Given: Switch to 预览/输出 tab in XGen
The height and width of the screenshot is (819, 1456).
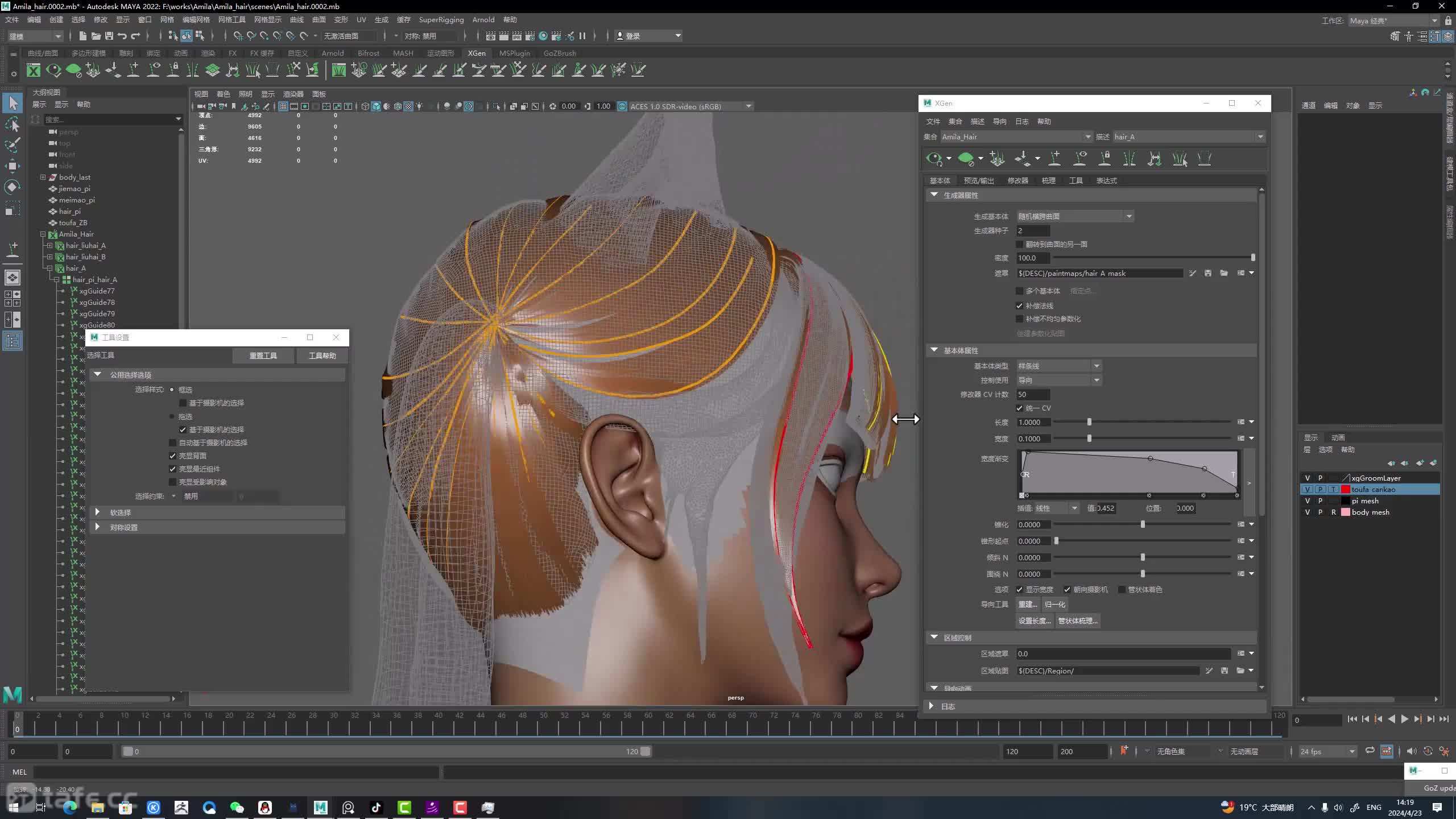Looking at the screenshot, I should [979, 180].
